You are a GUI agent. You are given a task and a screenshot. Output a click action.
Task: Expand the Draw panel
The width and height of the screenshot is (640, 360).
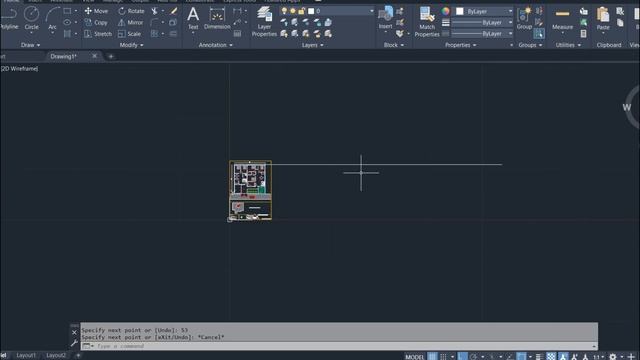31,45
